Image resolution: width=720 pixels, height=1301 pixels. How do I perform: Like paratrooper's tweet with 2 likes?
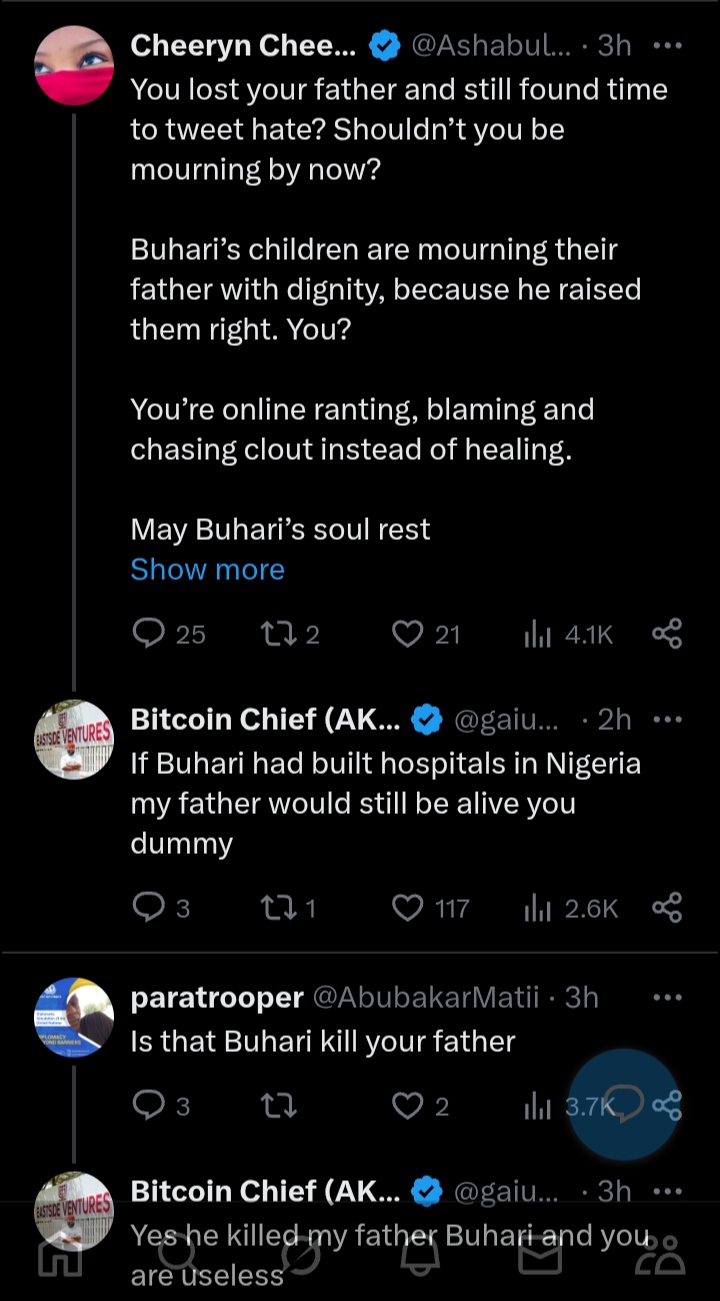(408, 1106)
